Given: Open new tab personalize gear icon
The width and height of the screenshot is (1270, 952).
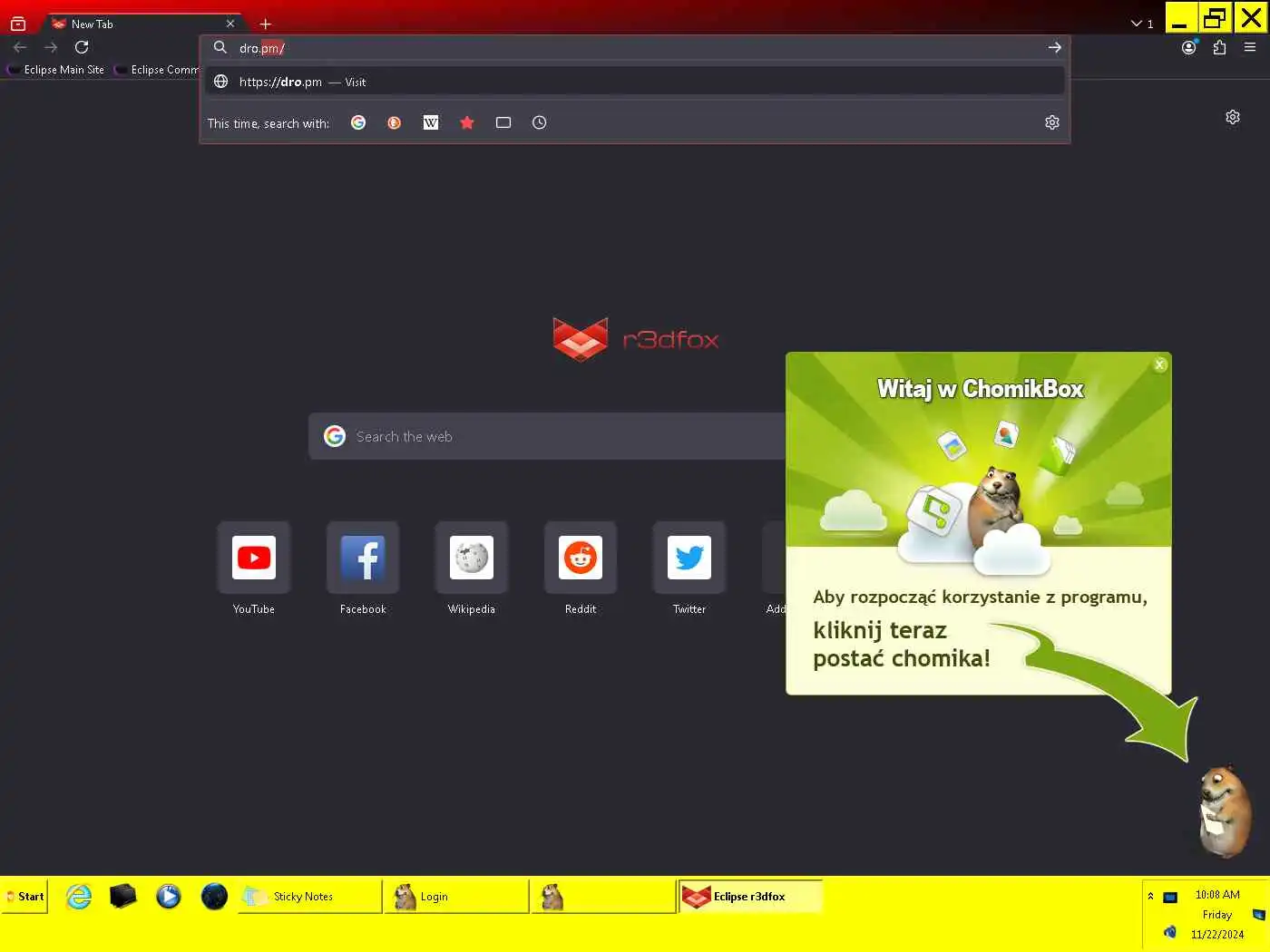Looking at the screenshot, I should point(1233,117).
